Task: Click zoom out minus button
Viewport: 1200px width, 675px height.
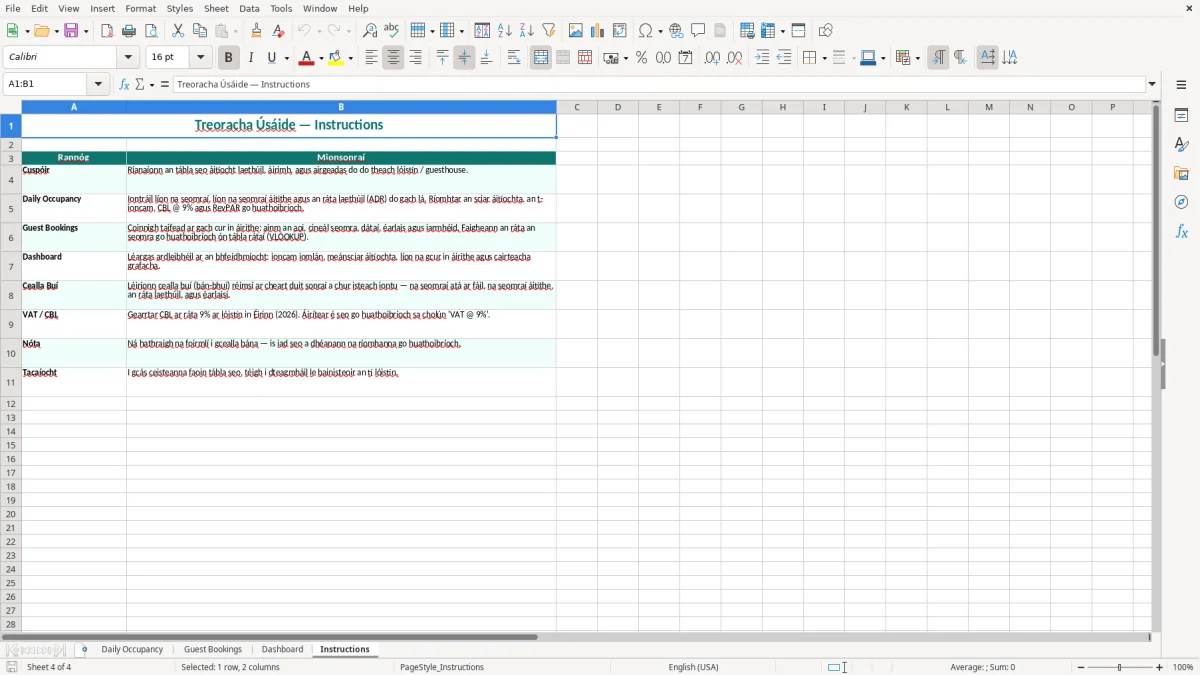Action: coord(1081,667)
